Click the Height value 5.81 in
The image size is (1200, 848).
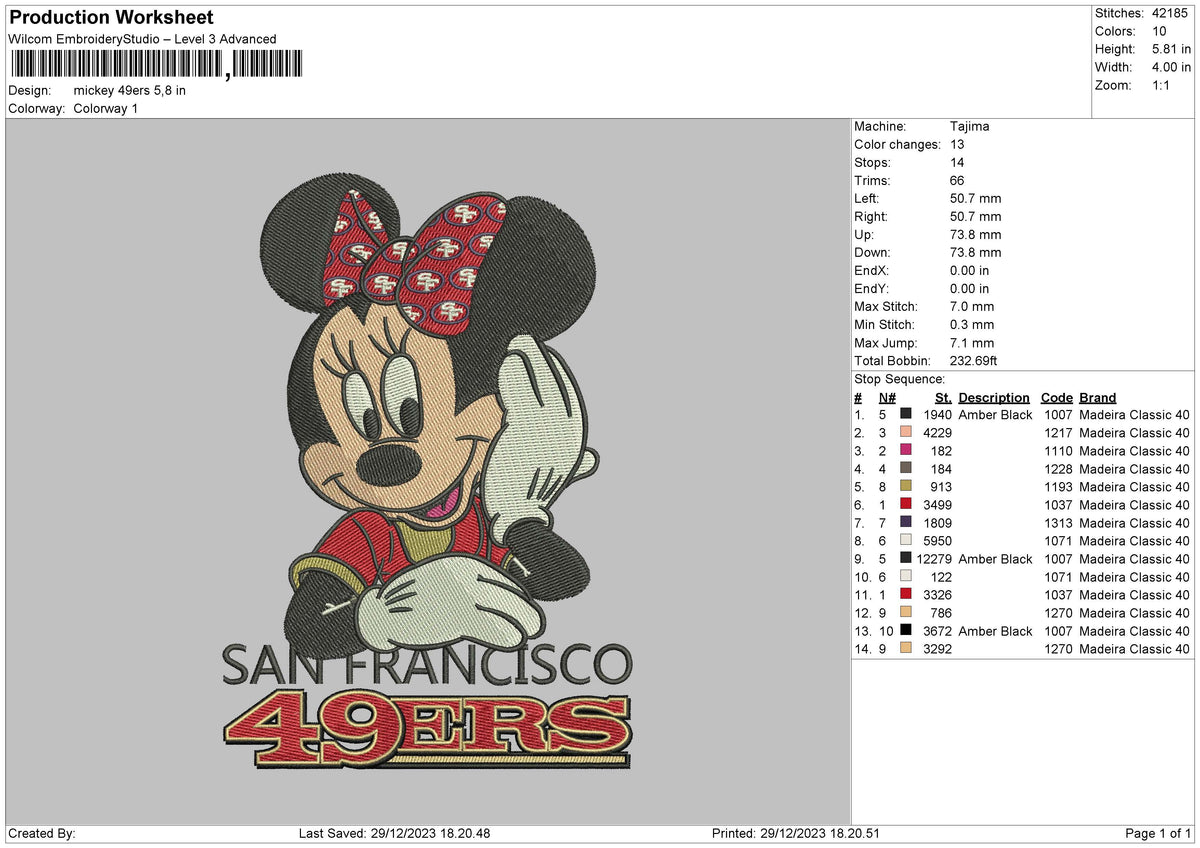pyautogui.click(x=1171, y=49)
